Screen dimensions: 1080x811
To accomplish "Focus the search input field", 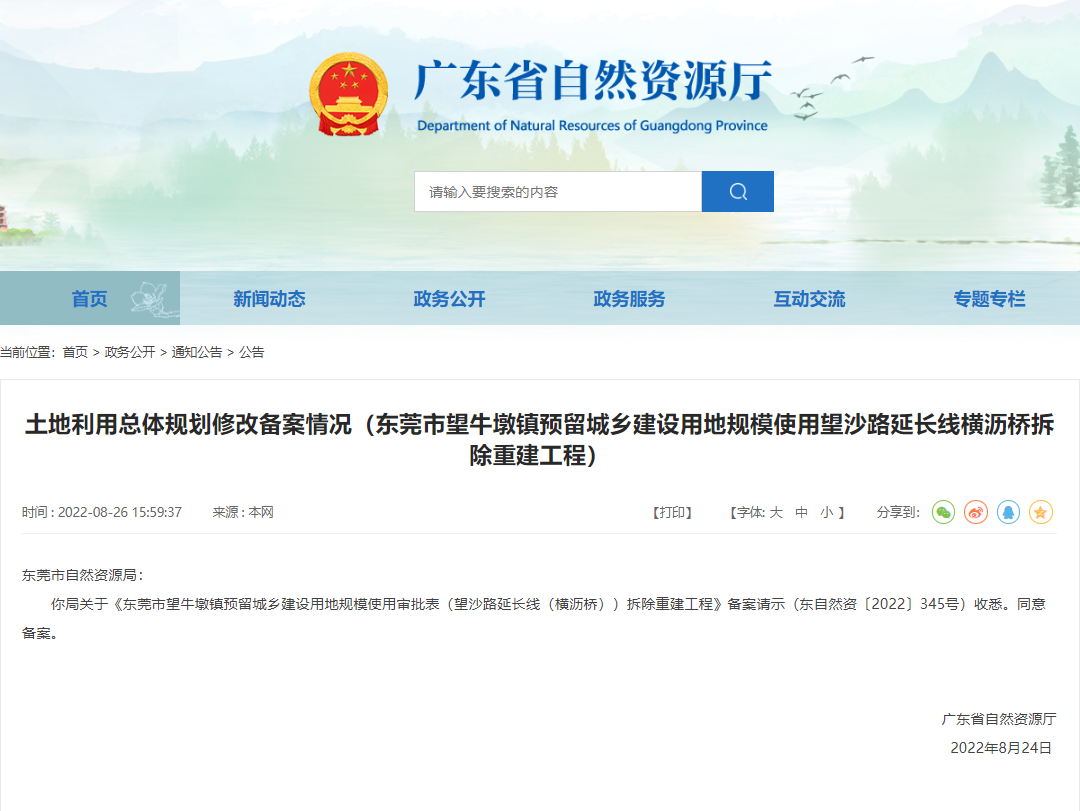I will (558, 192).
